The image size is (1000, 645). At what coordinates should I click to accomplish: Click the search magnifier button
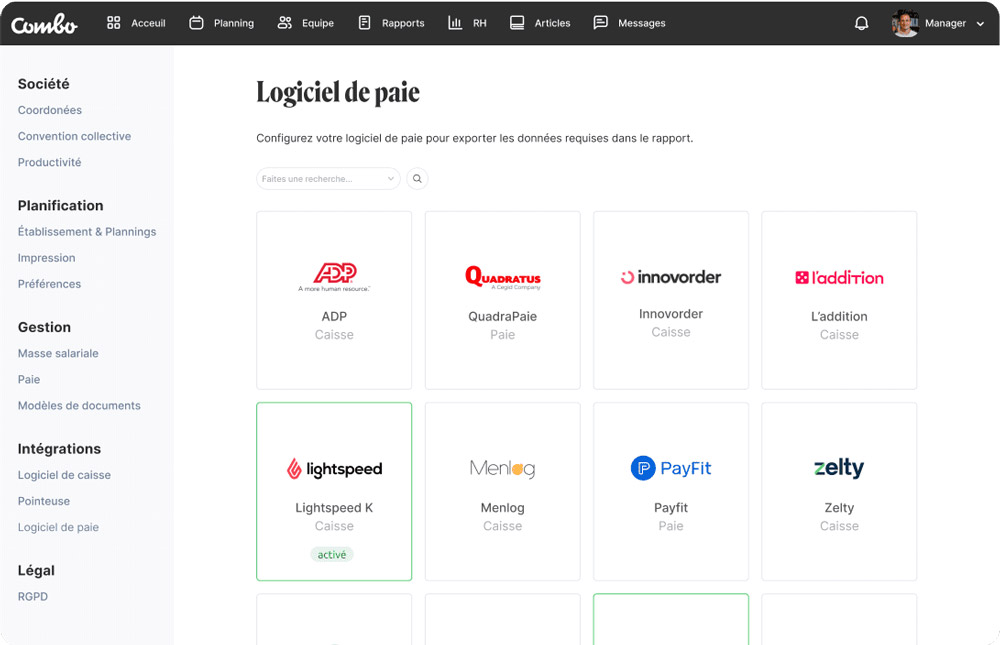coord(417,179)
